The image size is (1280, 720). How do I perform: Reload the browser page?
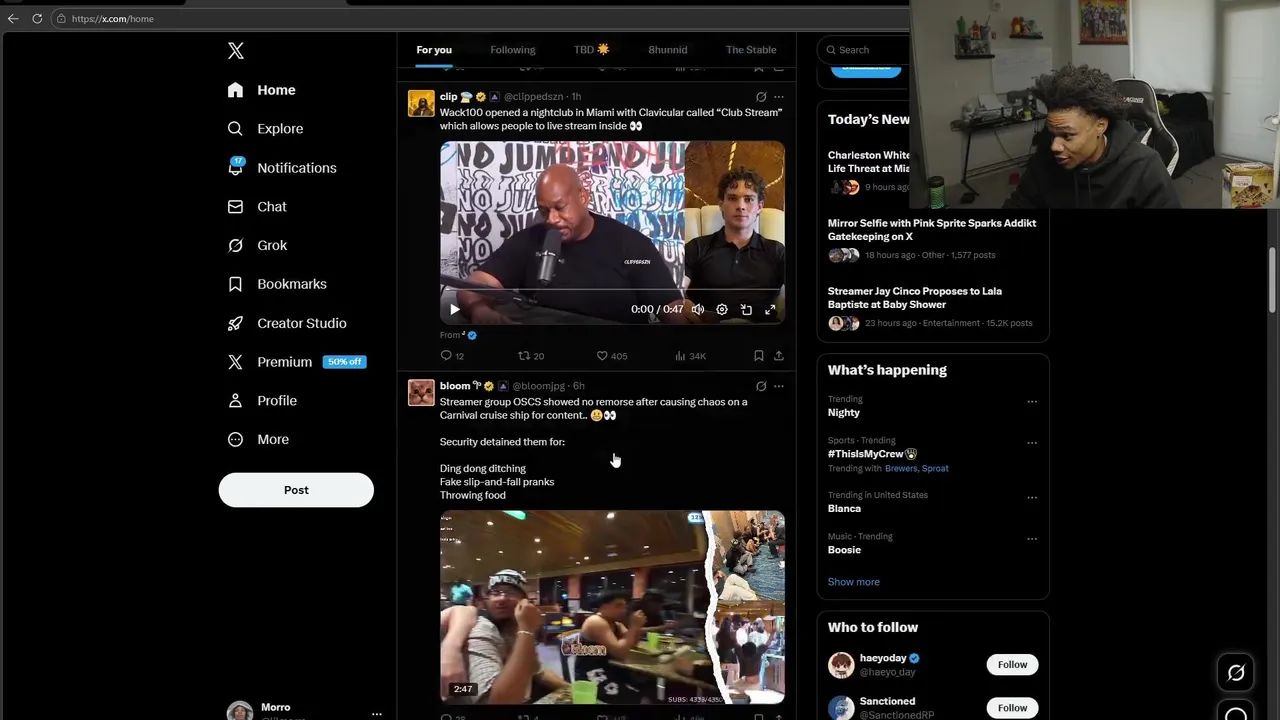tap(37, 18)
